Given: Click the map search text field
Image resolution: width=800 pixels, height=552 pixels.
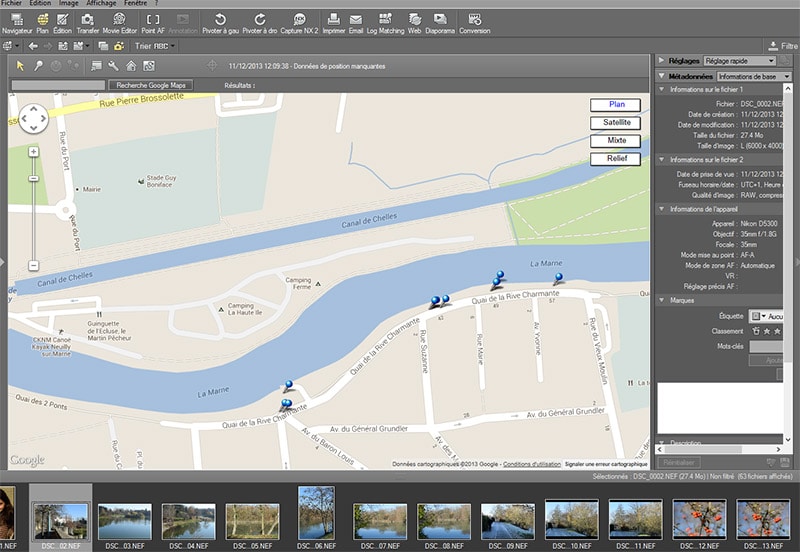Looking at the screenshot, I should 58,85.
